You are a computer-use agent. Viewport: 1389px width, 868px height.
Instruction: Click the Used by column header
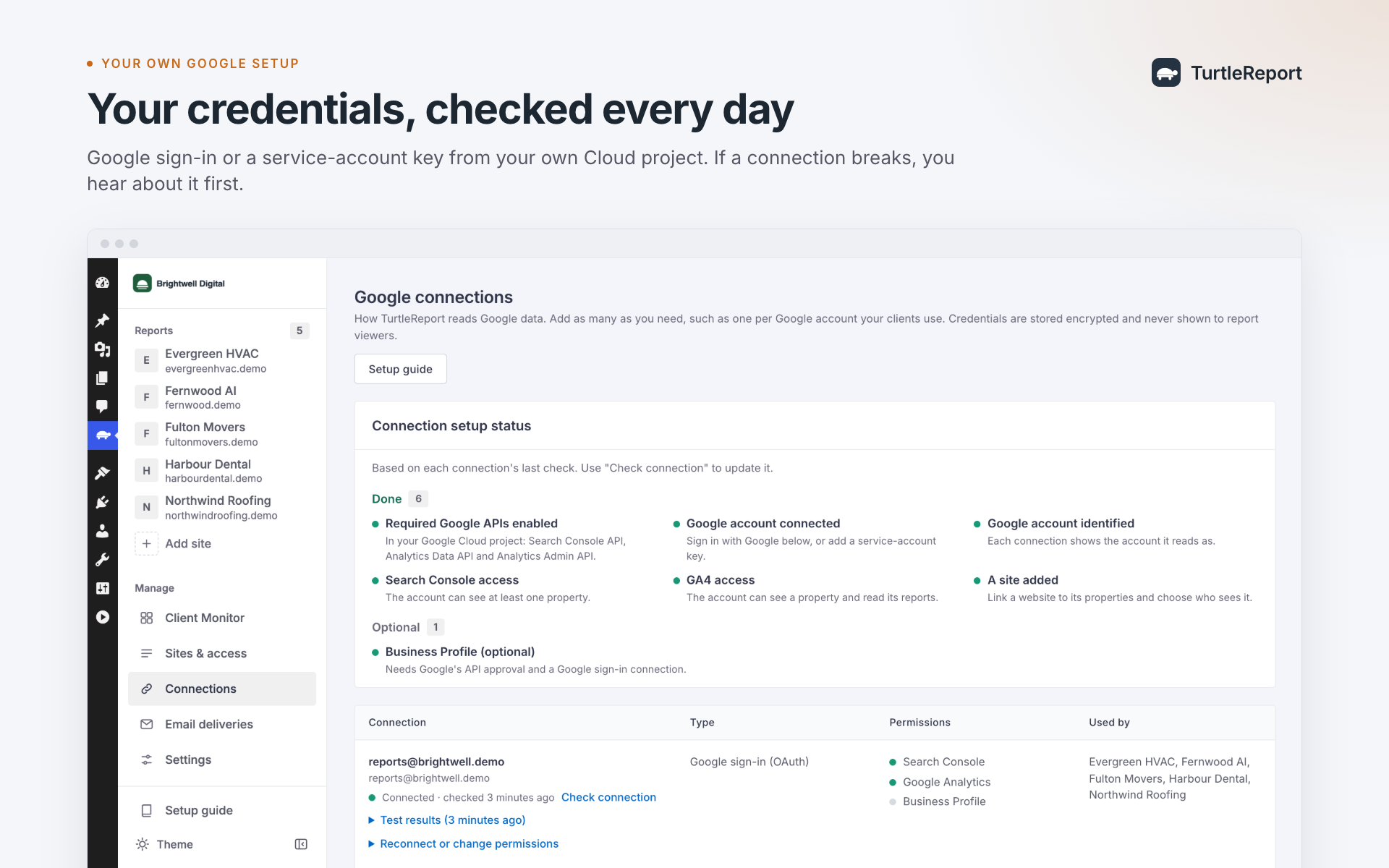[x=1109, y=723]
